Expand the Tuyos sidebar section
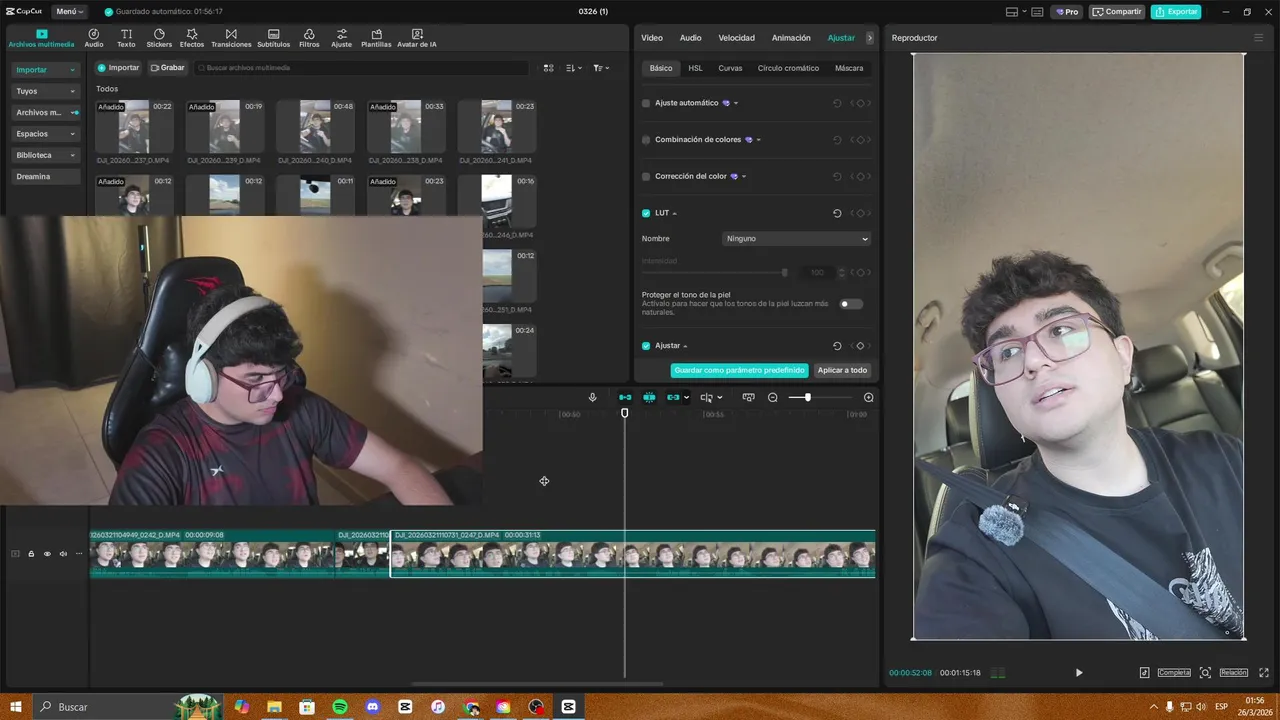The height and width of the screenshot is (720, 1280). (x=45, y=91)
